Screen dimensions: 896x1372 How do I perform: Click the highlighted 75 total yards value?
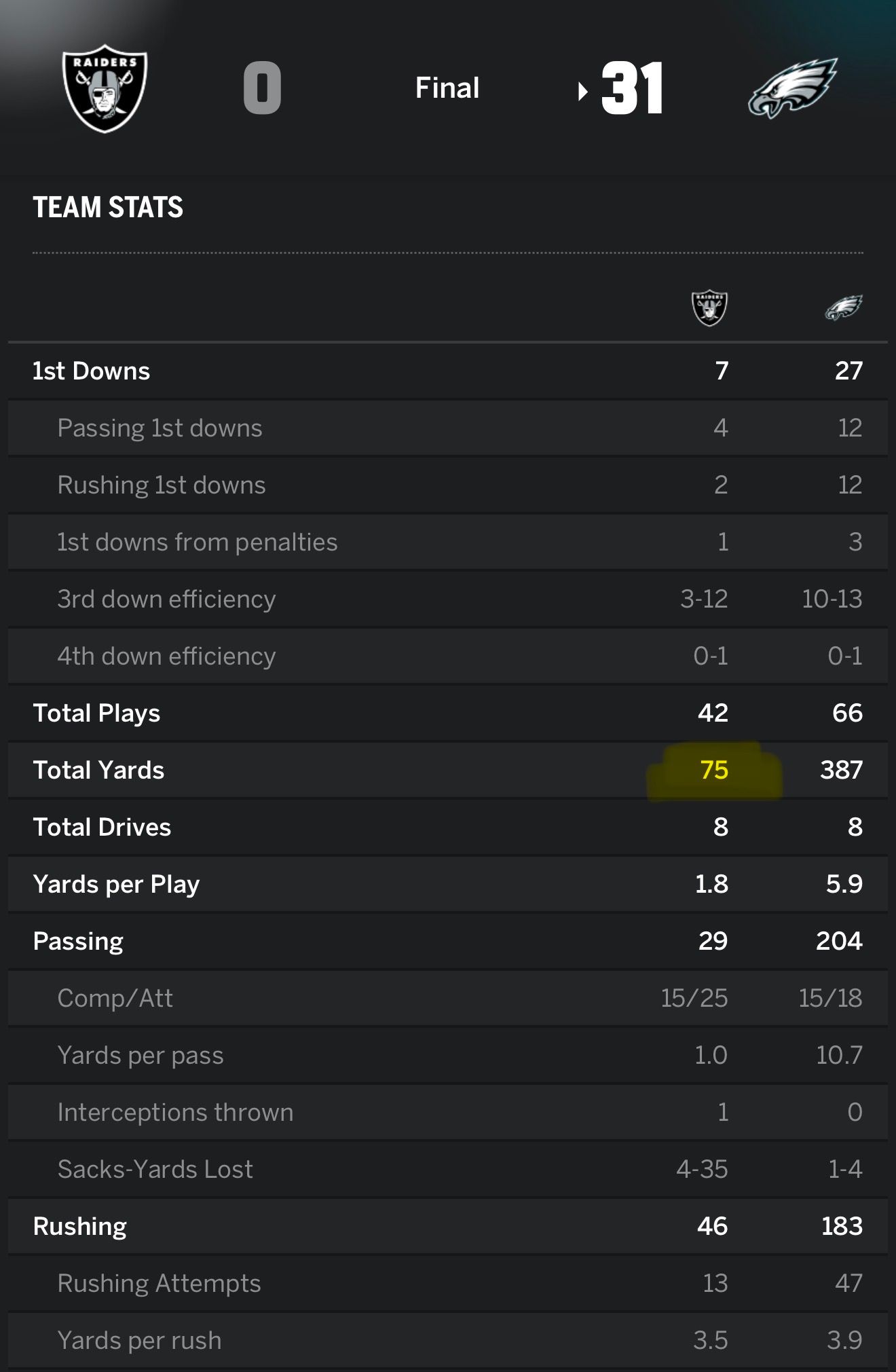coord(714,770)
